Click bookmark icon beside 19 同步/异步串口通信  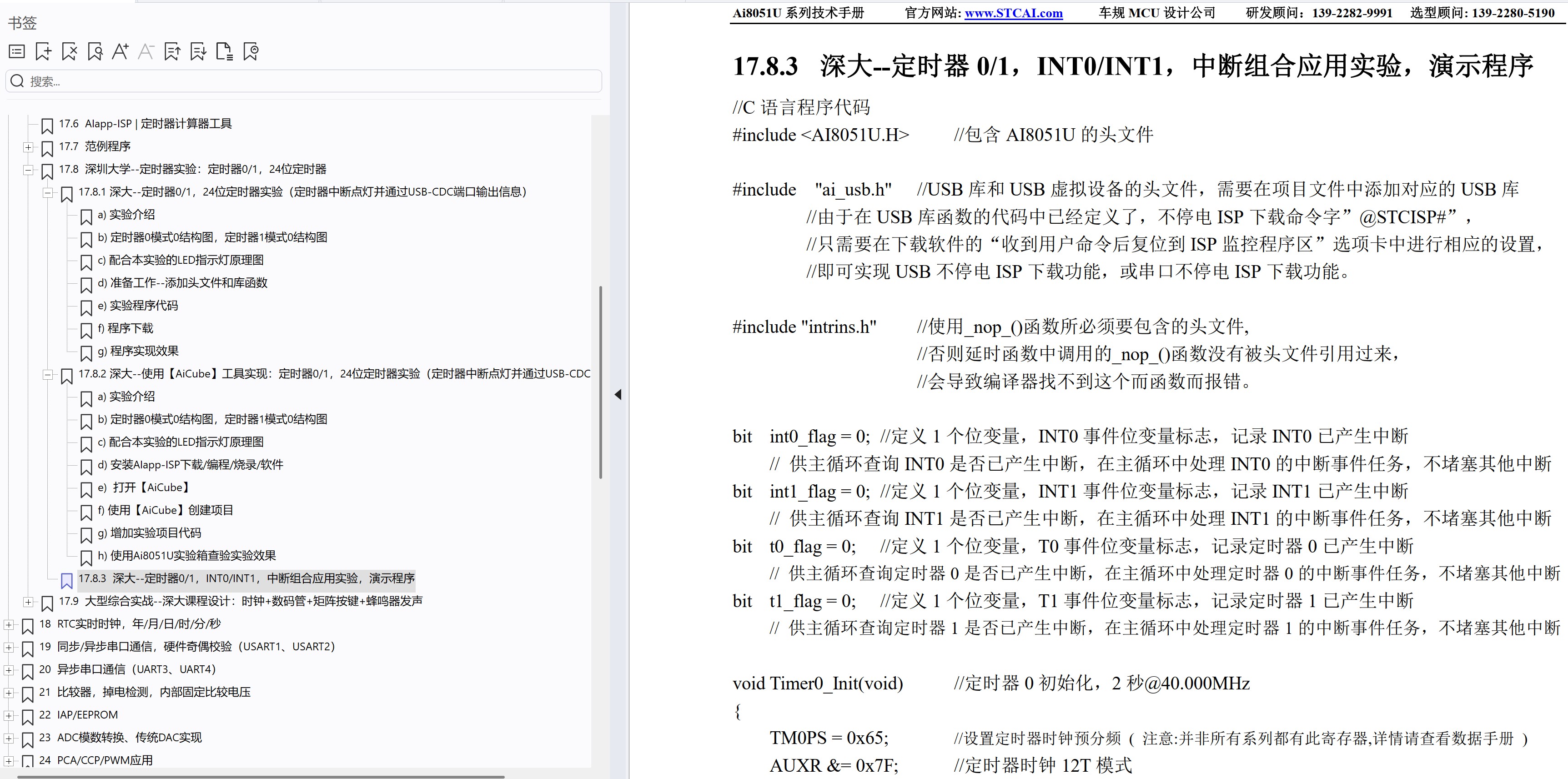[27, 649]
